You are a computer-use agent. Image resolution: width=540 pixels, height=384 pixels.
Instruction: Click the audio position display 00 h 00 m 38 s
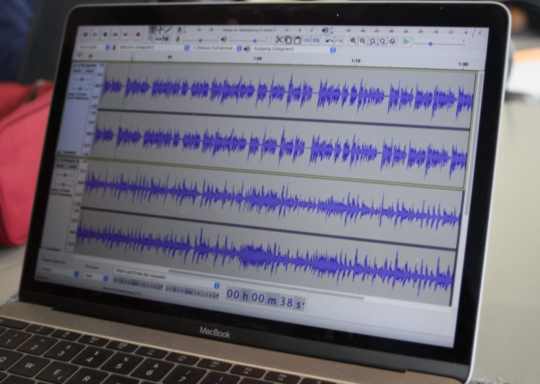(265, 298)
